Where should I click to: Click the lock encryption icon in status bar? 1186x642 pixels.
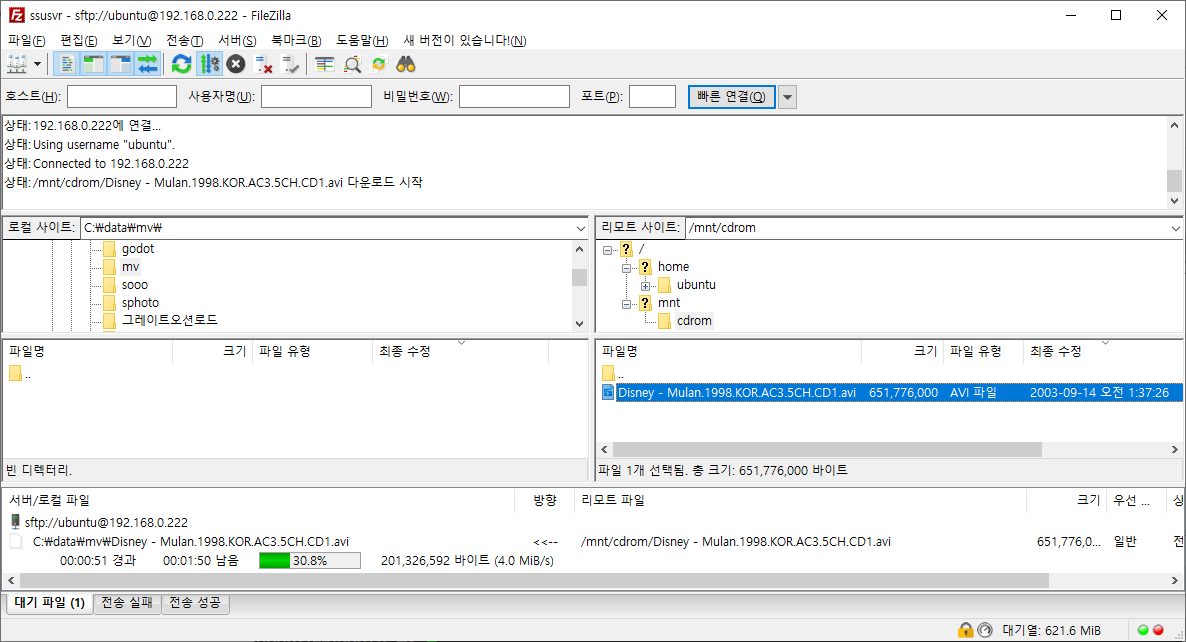965,630
